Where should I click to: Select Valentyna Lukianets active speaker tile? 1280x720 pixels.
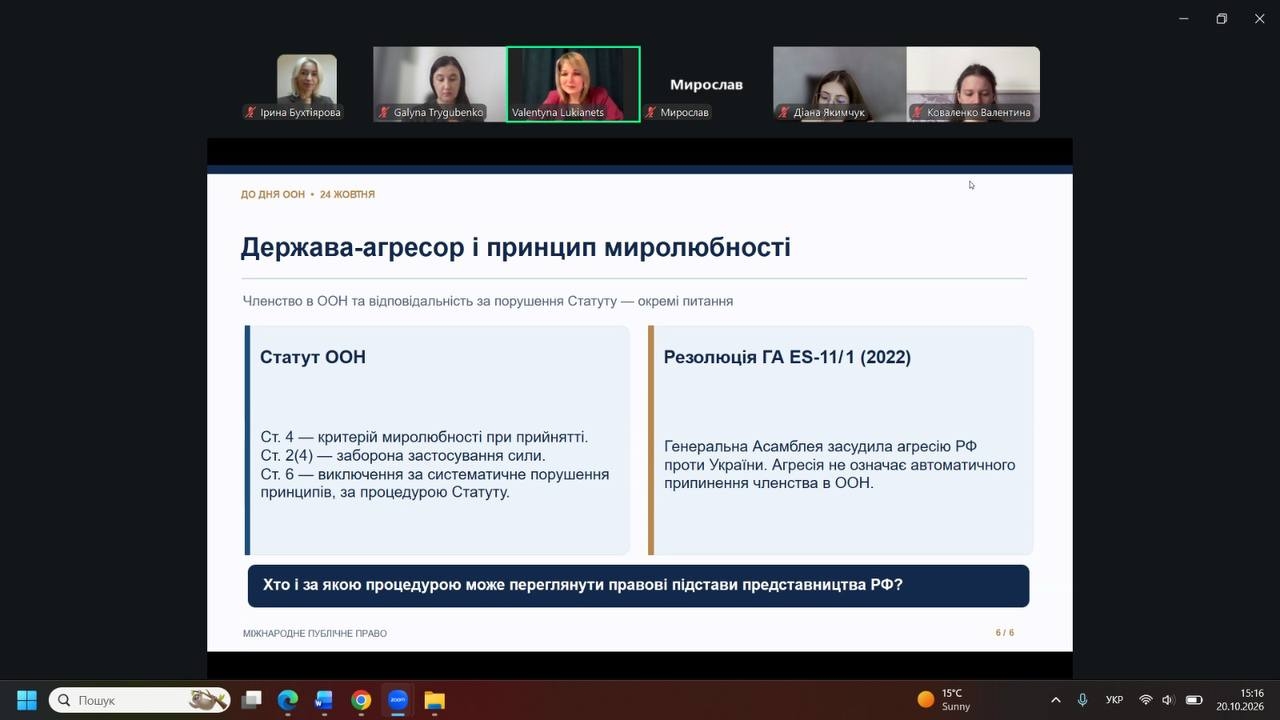573,84
